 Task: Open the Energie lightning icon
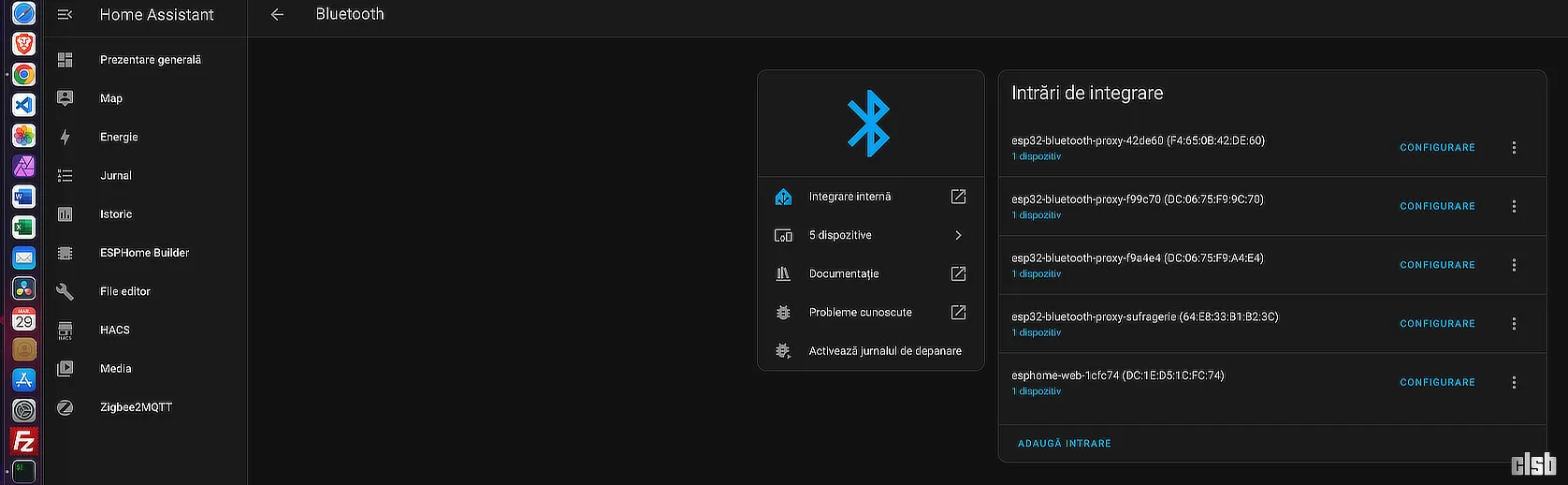[x=65, y=137]
